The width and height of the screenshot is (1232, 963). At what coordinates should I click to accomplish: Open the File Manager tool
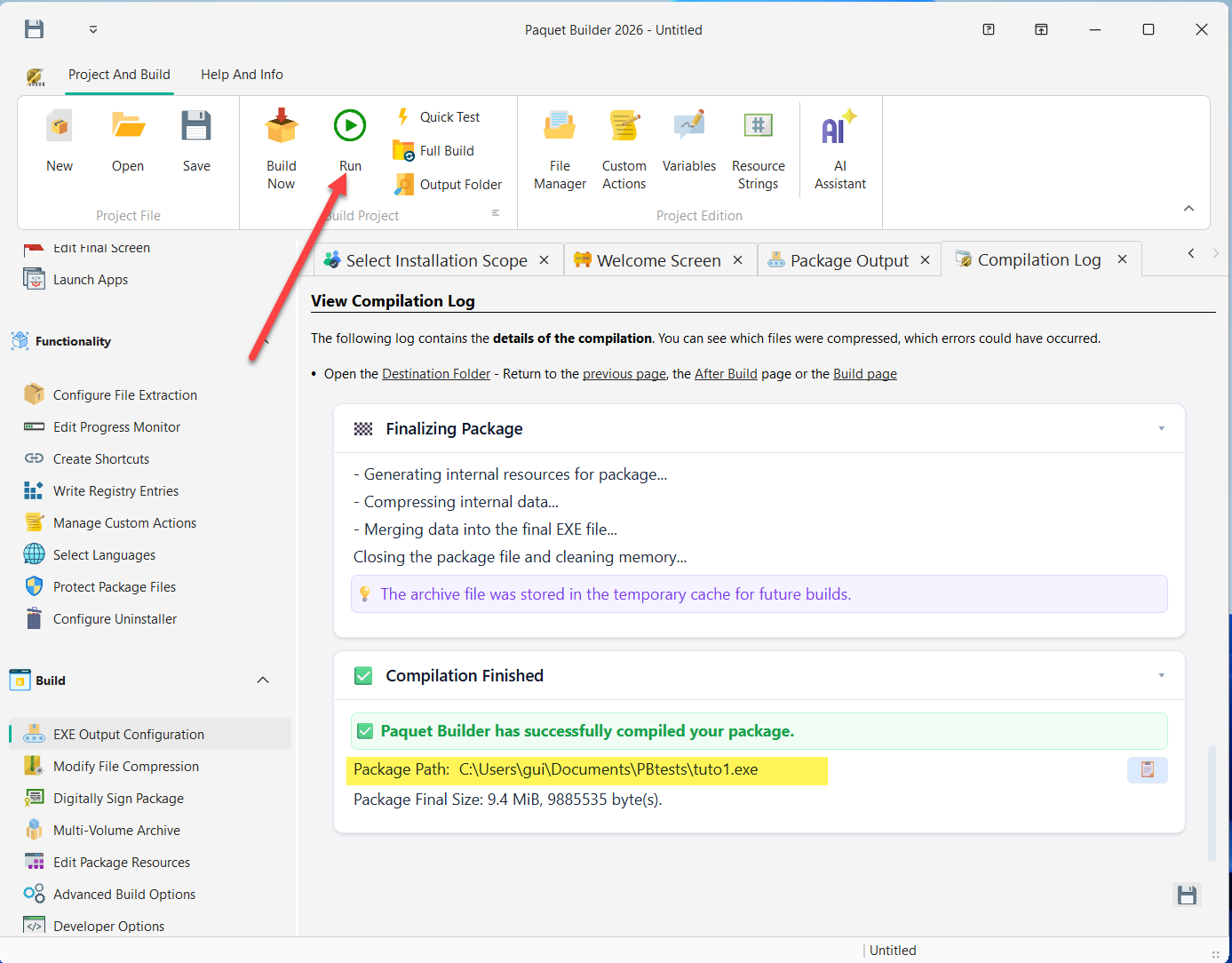(560, 147)
